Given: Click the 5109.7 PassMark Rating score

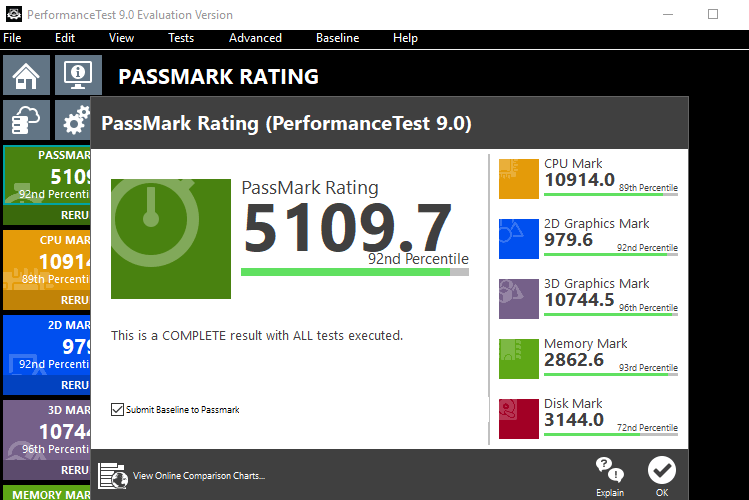Looking at the screenshot, I should point(348,227).
